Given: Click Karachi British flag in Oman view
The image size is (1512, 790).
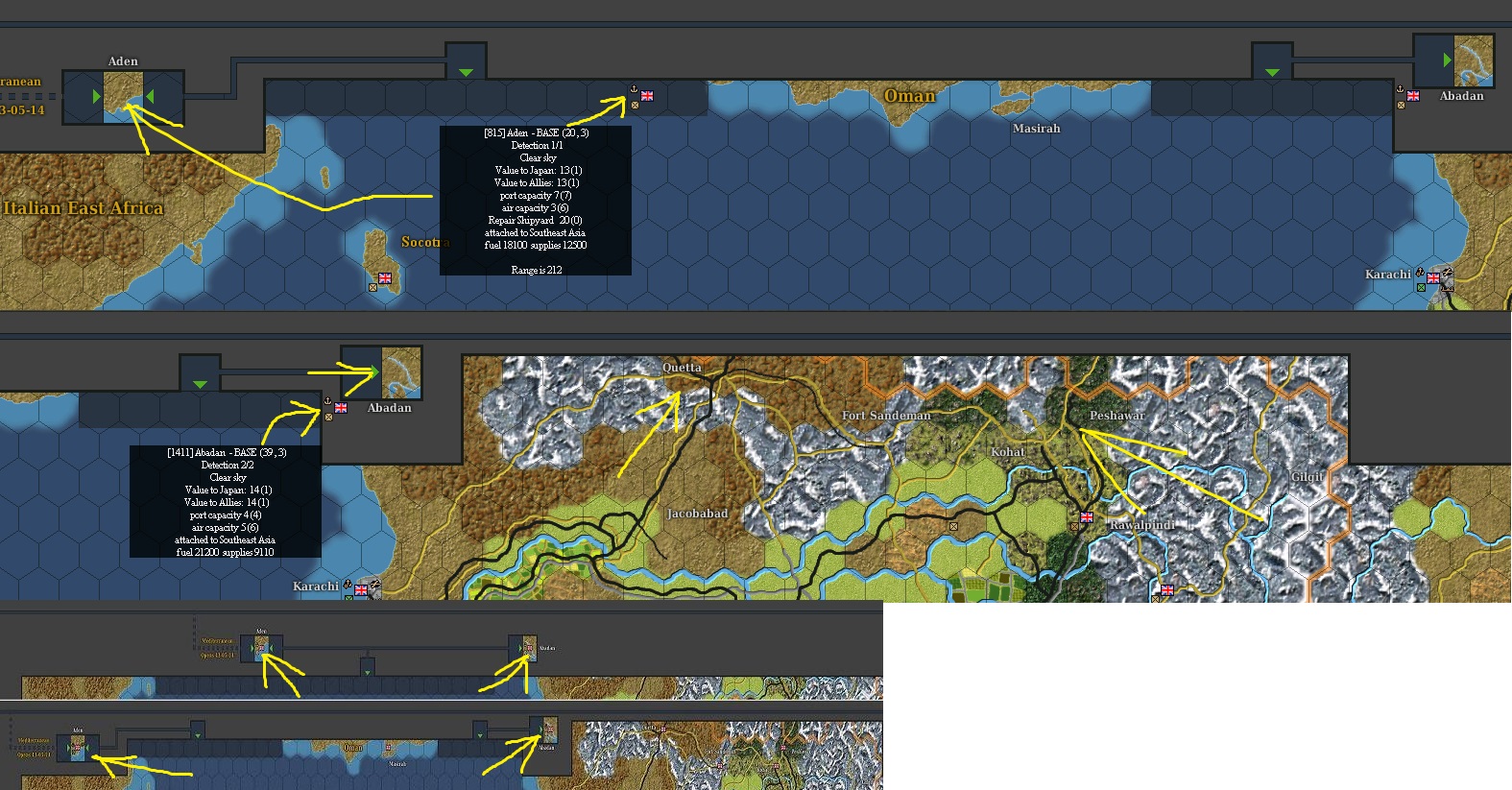Looking at the screenshot, I should [x=1433, y=278].
